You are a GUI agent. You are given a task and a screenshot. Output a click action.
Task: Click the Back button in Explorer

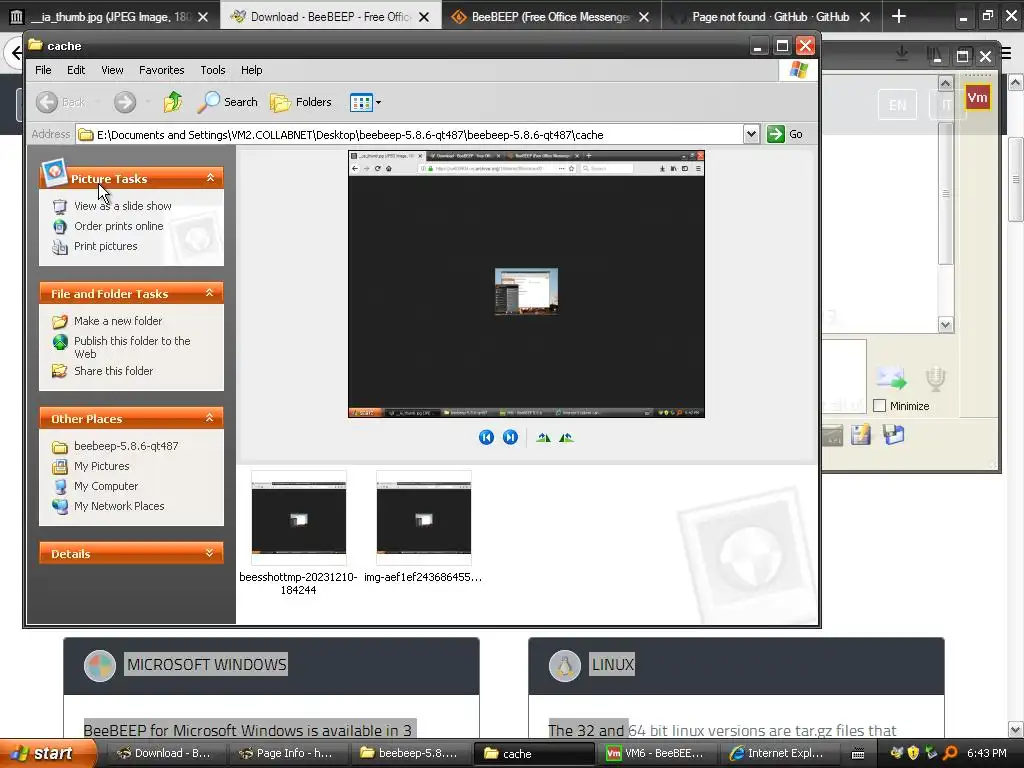pyautogui.click(x=61, y=102)
